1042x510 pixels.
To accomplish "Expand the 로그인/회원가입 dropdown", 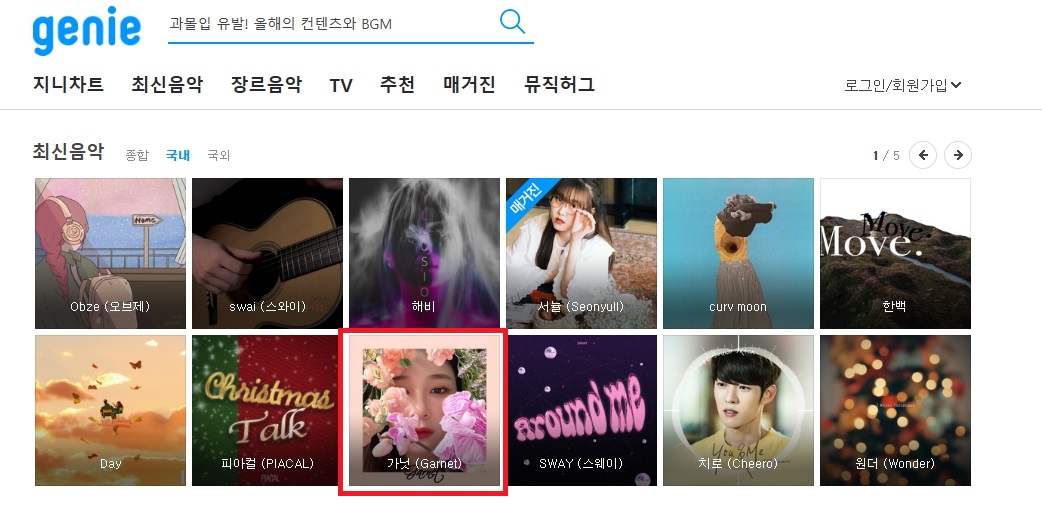I will coord(902,85).
